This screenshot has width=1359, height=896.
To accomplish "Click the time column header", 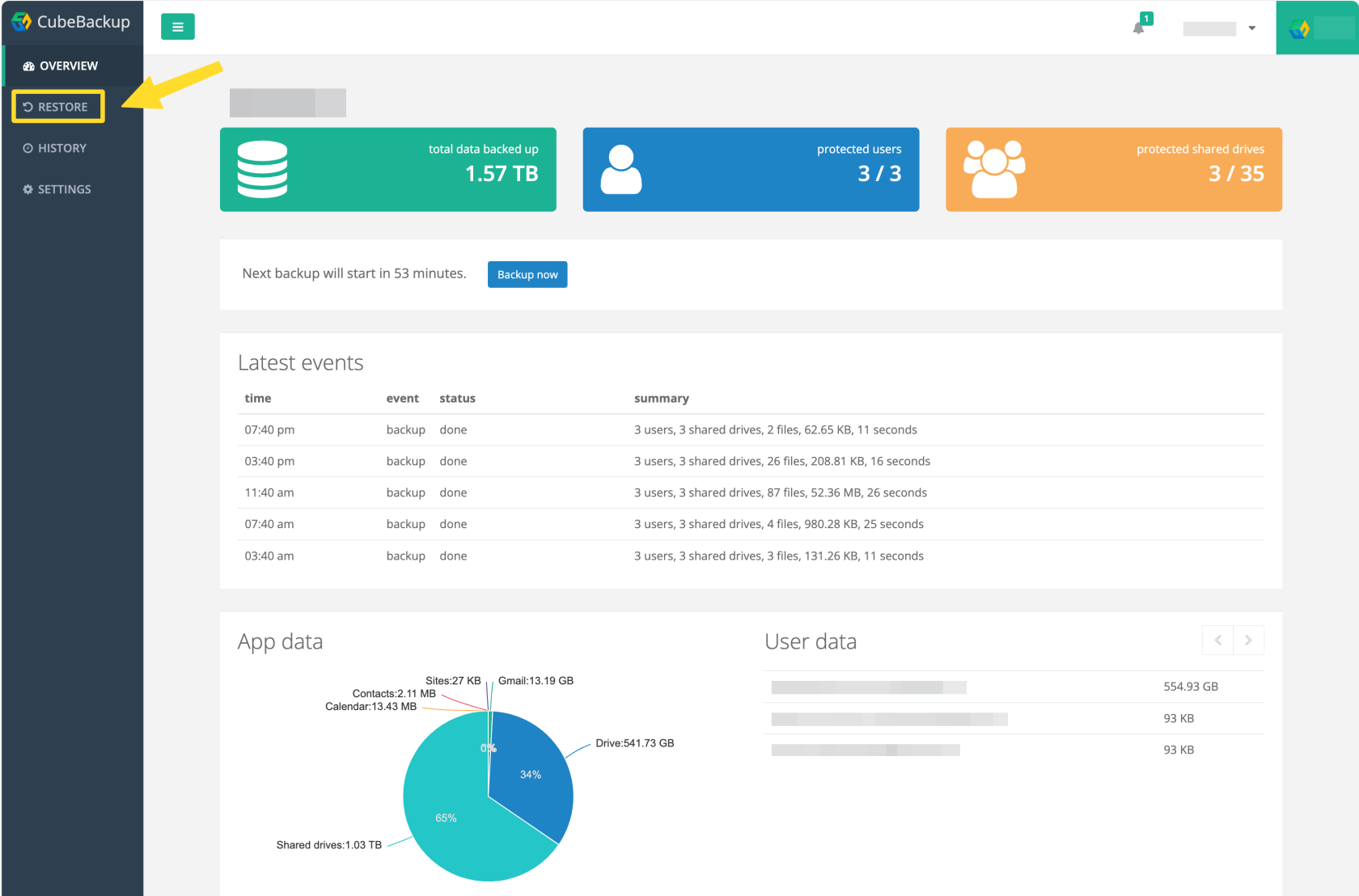I will (x=258, y=399).
